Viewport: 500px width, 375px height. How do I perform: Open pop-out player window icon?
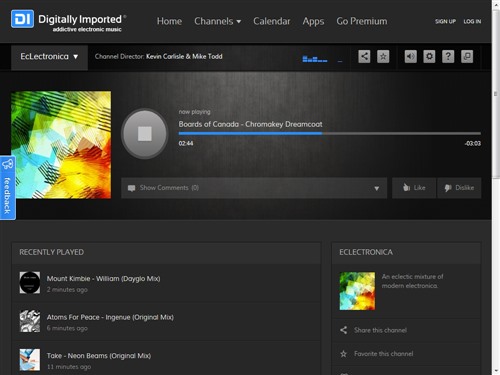(x=467, y=56)
